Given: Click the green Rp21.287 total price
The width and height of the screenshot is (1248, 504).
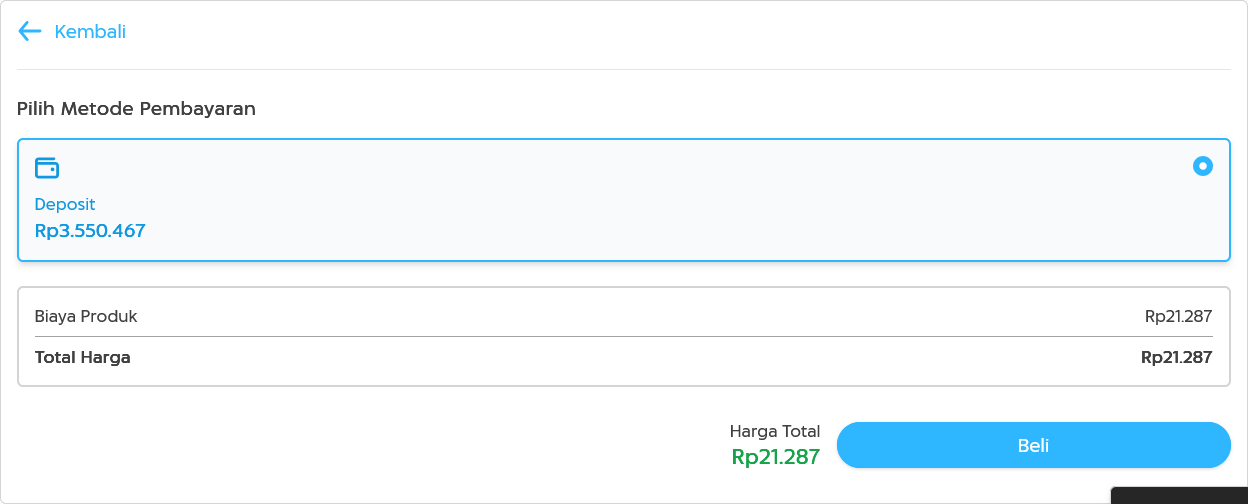Looking at the screenshot, I should point(775,457).
